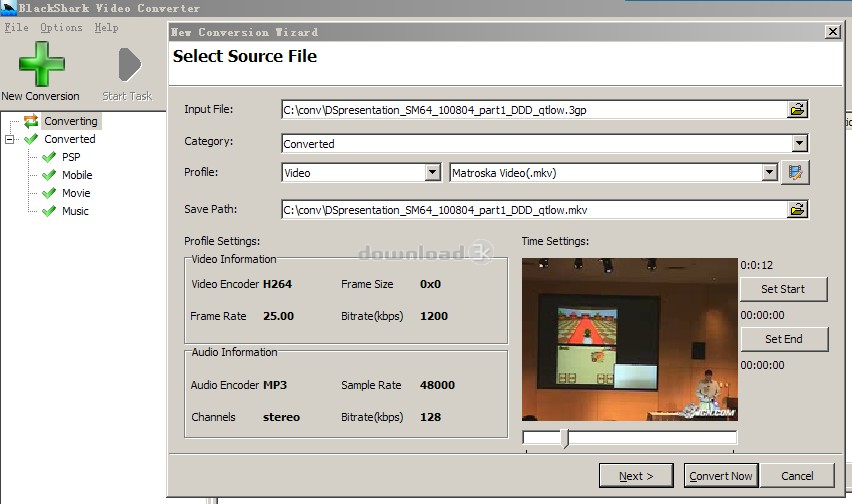Click the check icon beside PSP
Viewport: 852px width, 504px height.
coord(49,157)
